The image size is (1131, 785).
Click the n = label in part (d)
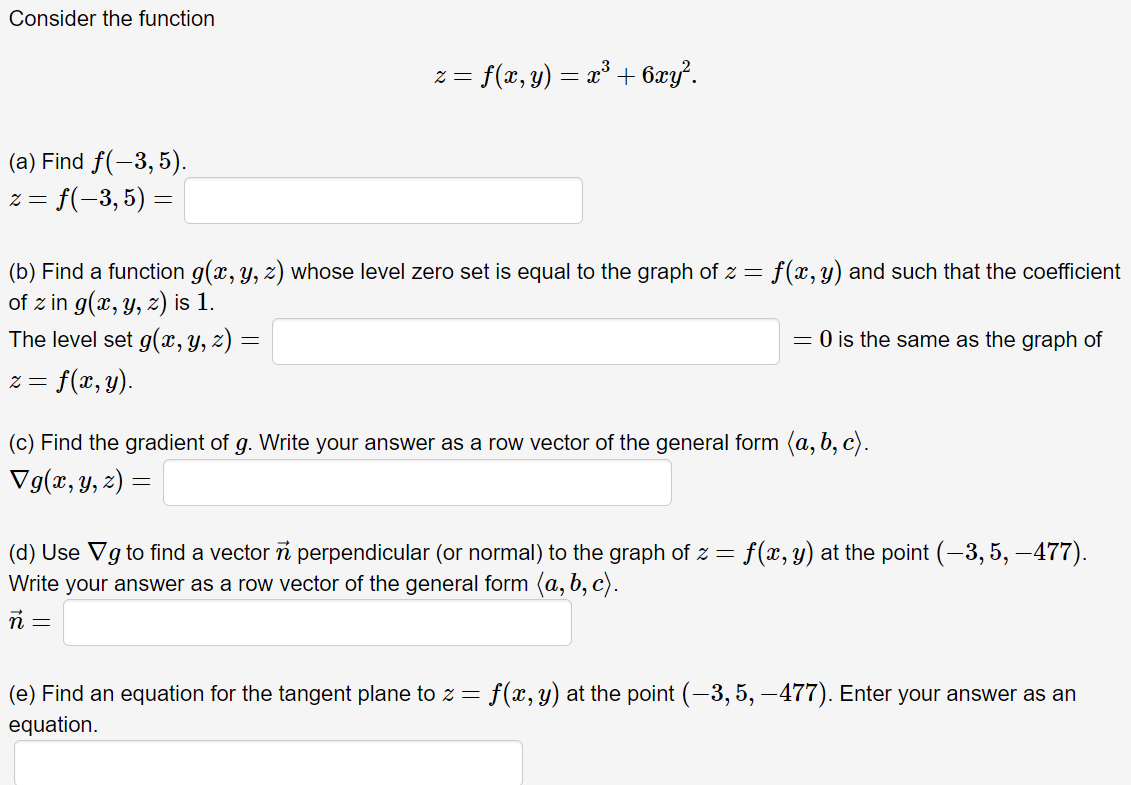pos(27,621)
